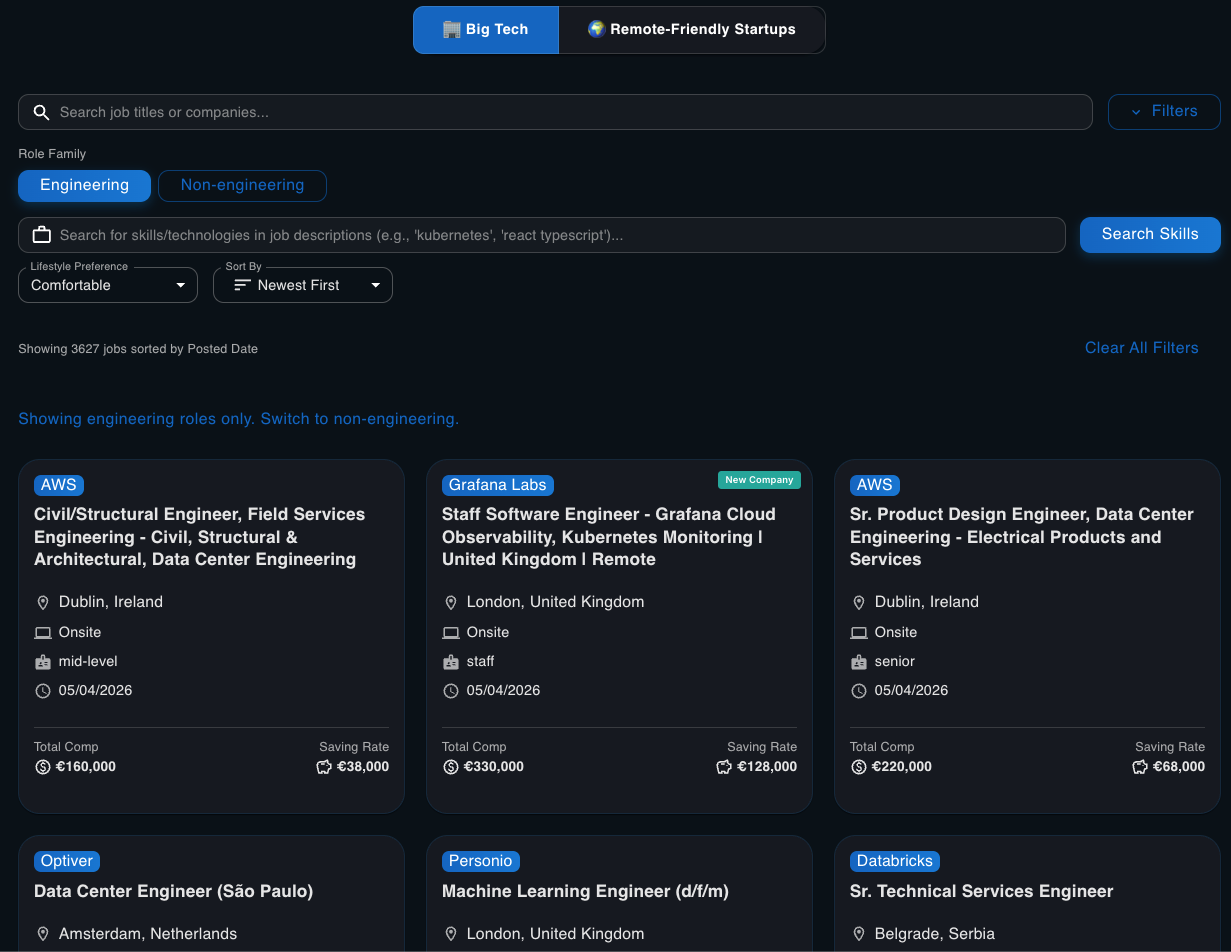This screenshot has height=952, width=1231.
Task: Click the laptop icon on Civil/Structural Engineer card
Action: pyautogui.click(x=43, y=633)
